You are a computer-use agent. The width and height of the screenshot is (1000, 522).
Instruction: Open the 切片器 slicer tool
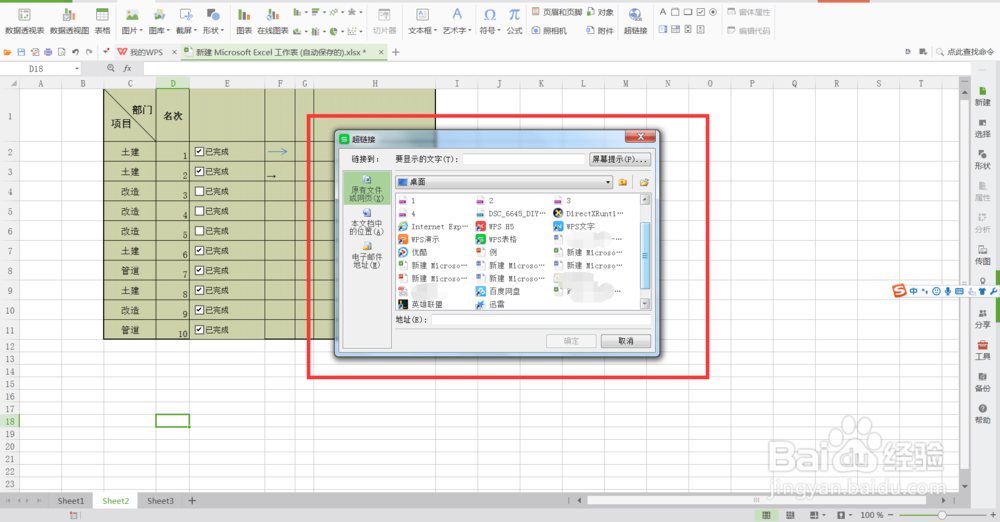(384, 21)
